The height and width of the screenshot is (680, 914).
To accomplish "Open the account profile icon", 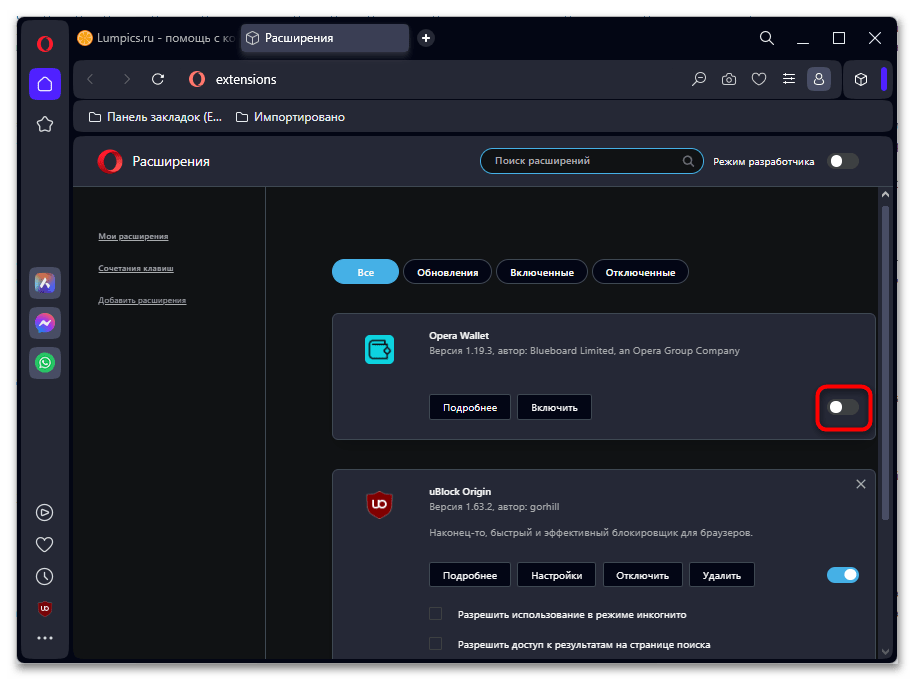I will coord(818,79).
